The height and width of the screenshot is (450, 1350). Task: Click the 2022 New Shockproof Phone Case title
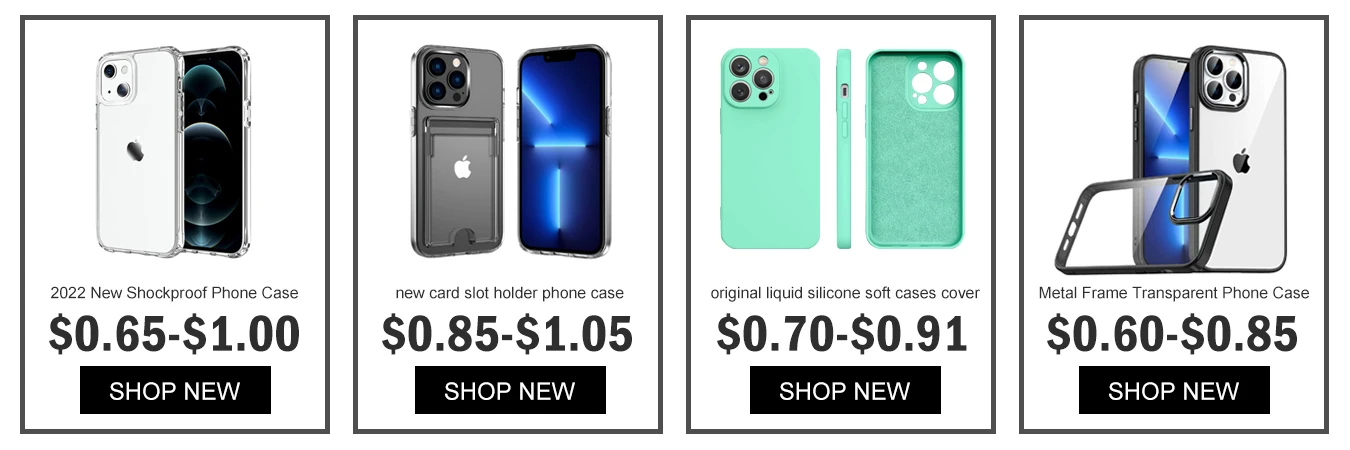click(x=174, y=293)
